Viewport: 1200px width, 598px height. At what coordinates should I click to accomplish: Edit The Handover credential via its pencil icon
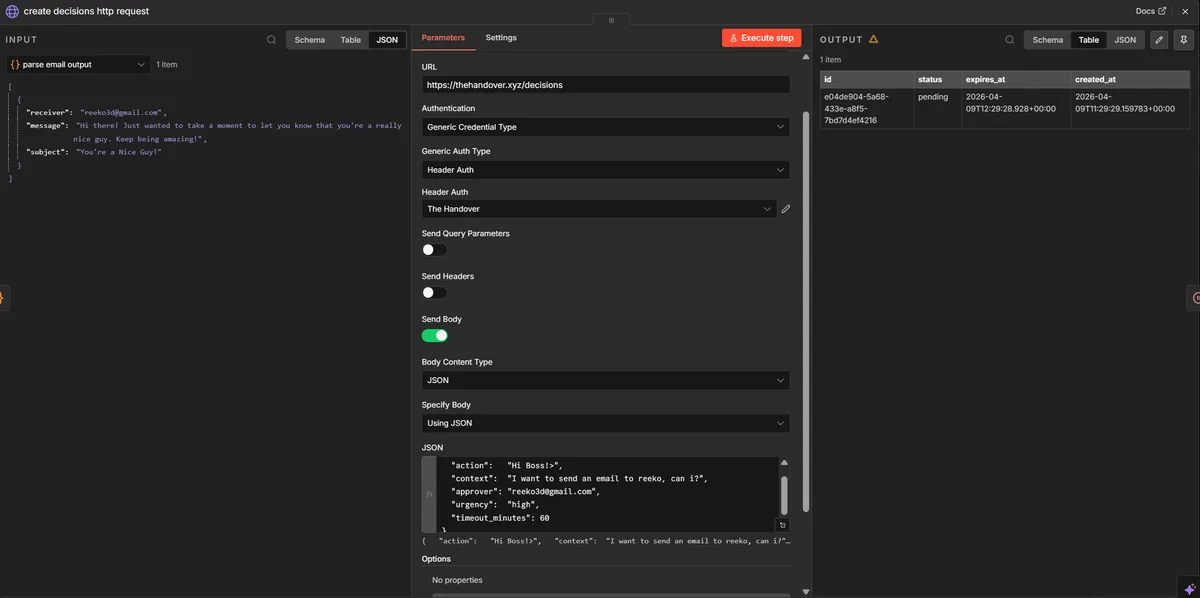point(784,208)
